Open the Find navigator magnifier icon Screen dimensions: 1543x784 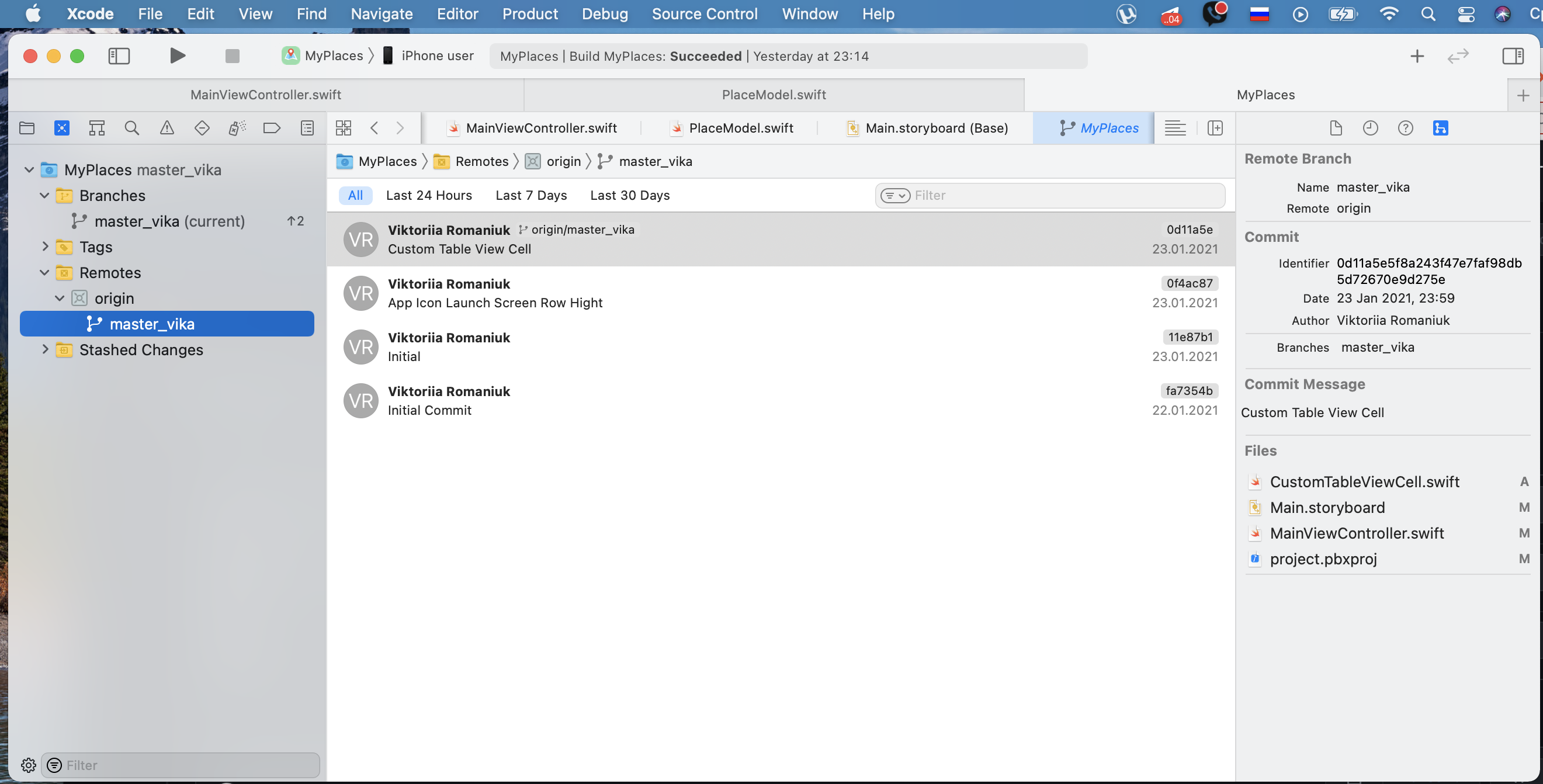(132, 127)
